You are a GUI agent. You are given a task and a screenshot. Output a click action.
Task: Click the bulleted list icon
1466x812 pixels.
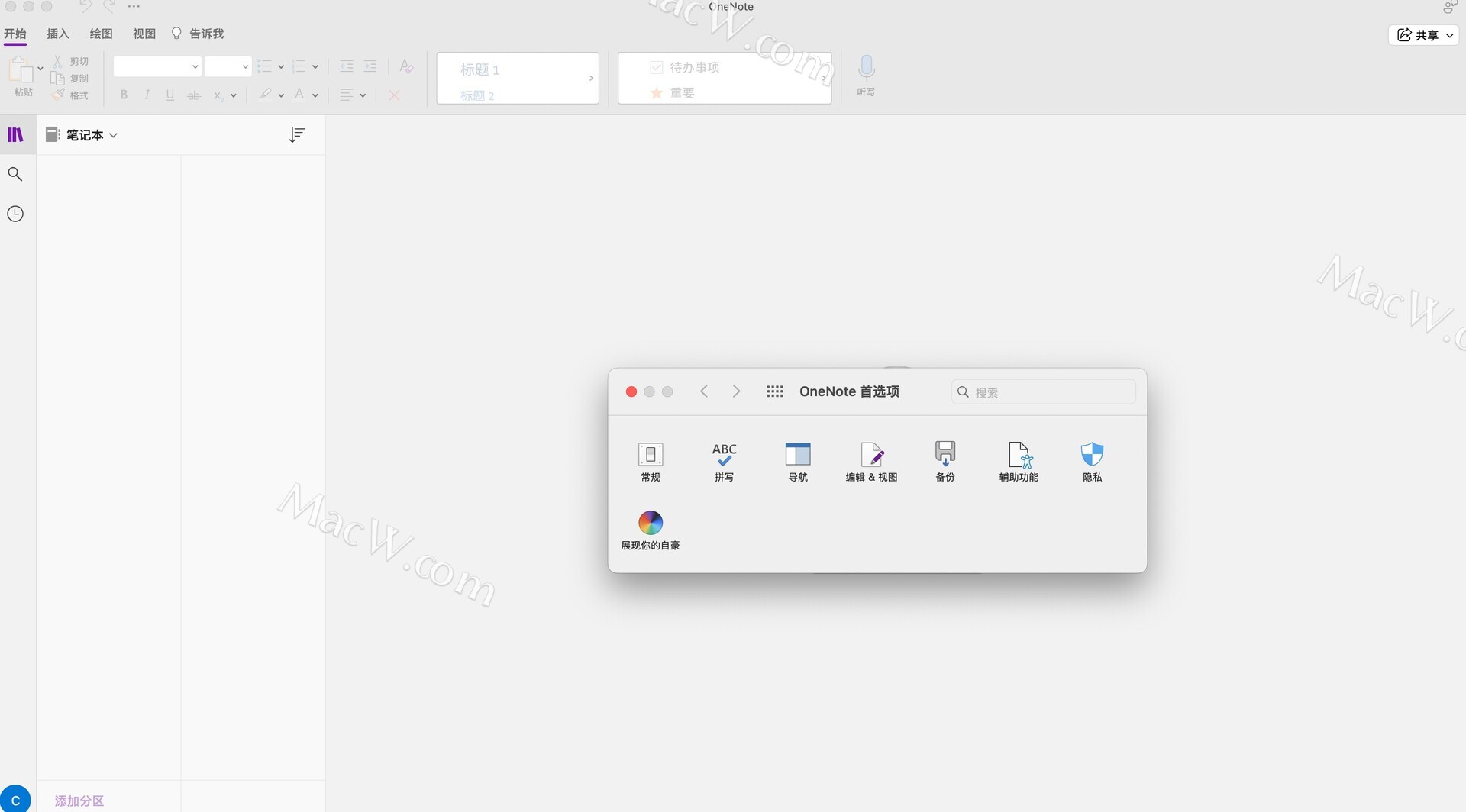point(264,66)
